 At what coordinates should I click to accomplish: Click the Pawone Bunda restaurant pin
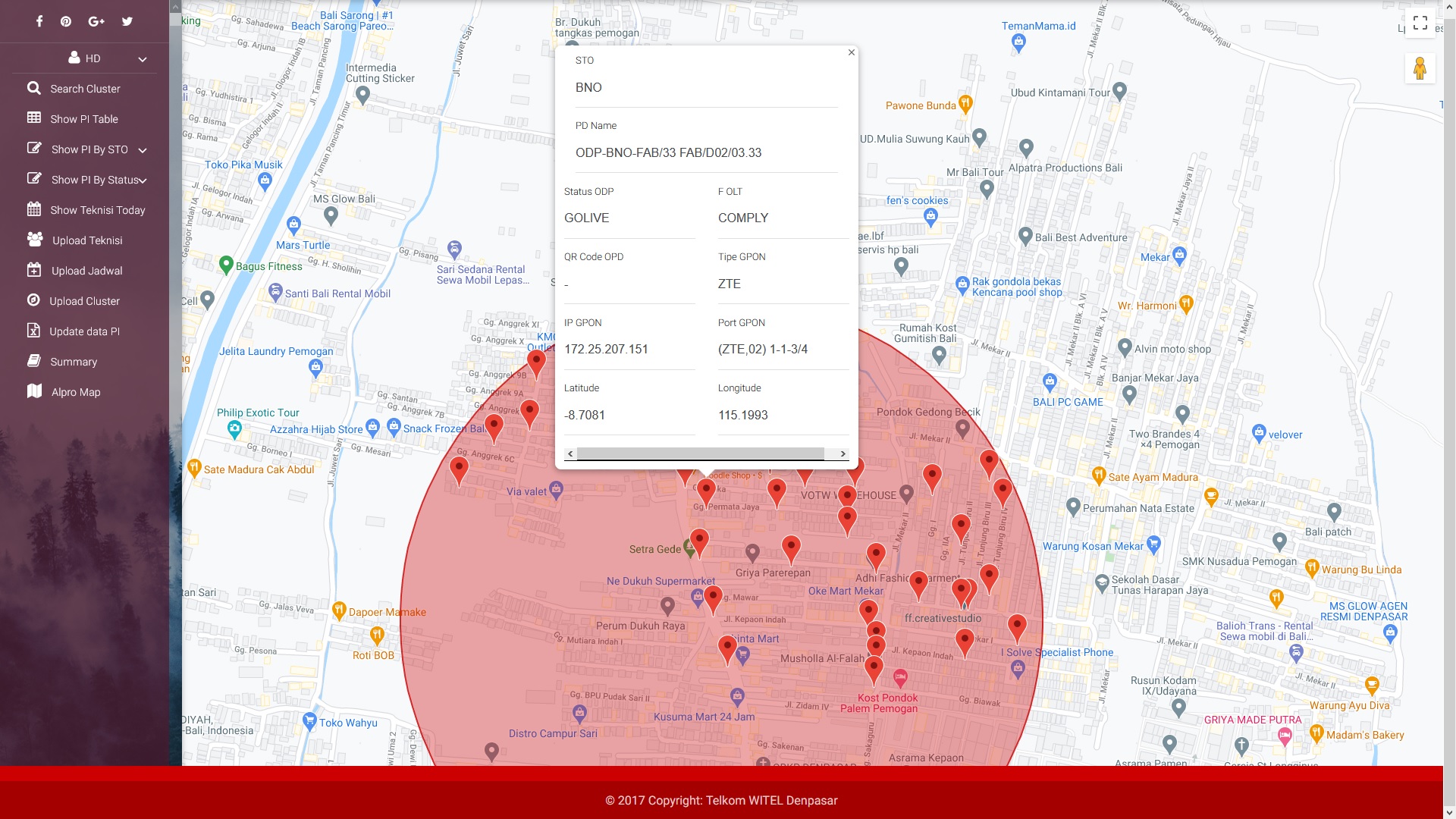click(965, 103)
